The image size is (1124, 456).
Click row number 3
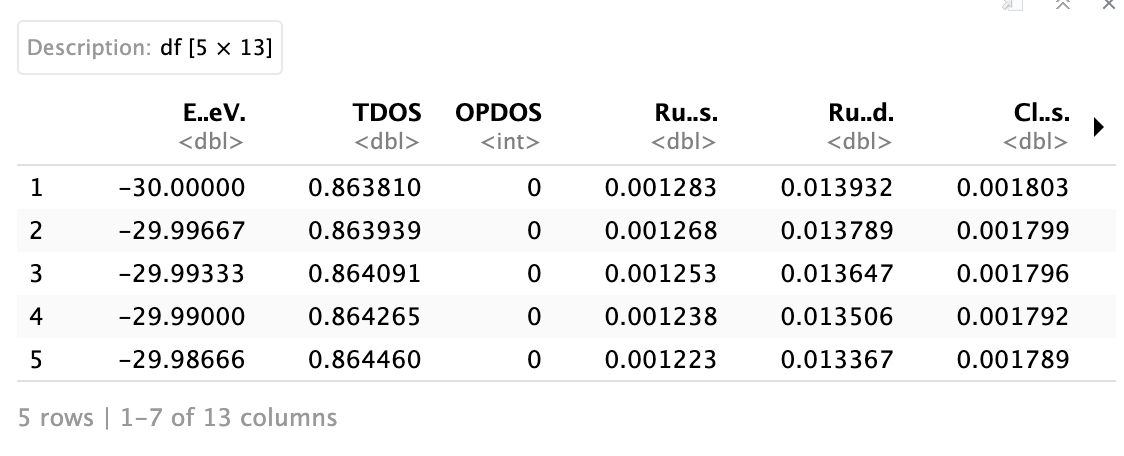[x=36, y=274]
